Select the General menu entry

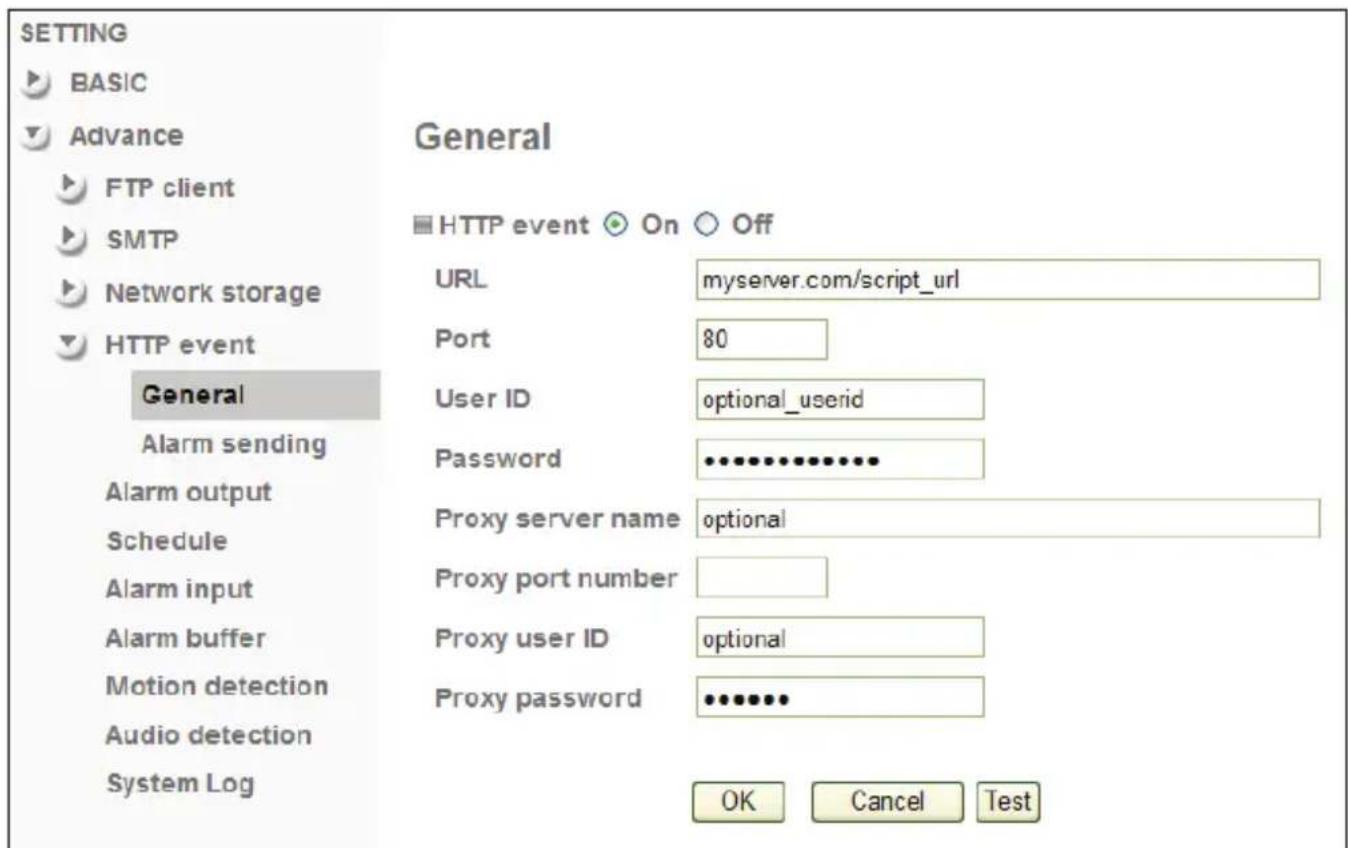pyautogui.click(x=255, y=394)
